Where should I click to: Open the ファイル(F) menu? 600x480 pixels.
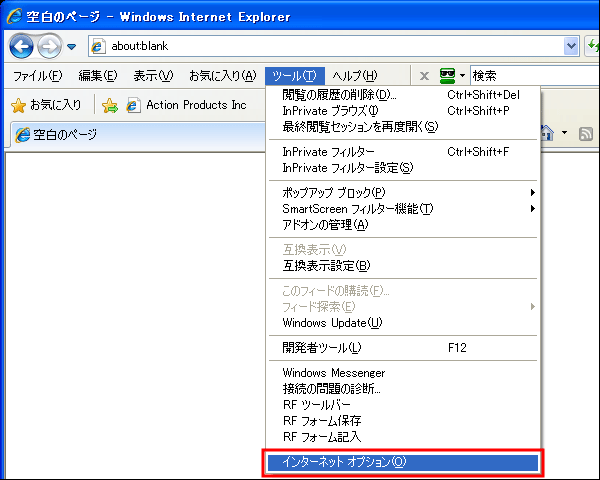click(x=37, y=76)
